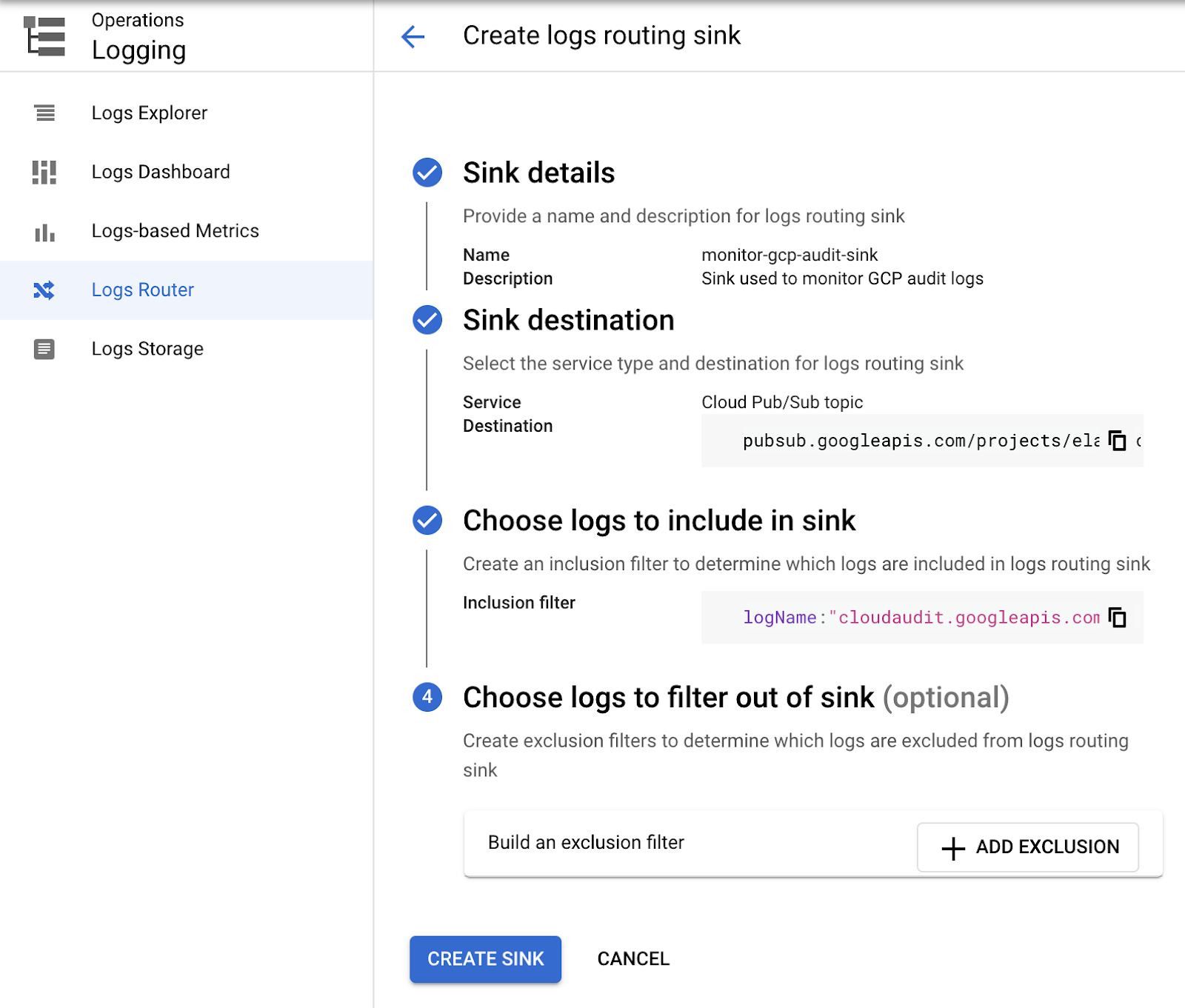Collapse the Choose logs to include step
This screenshot has height=1008, width=1185.
(x=427, y=521)
